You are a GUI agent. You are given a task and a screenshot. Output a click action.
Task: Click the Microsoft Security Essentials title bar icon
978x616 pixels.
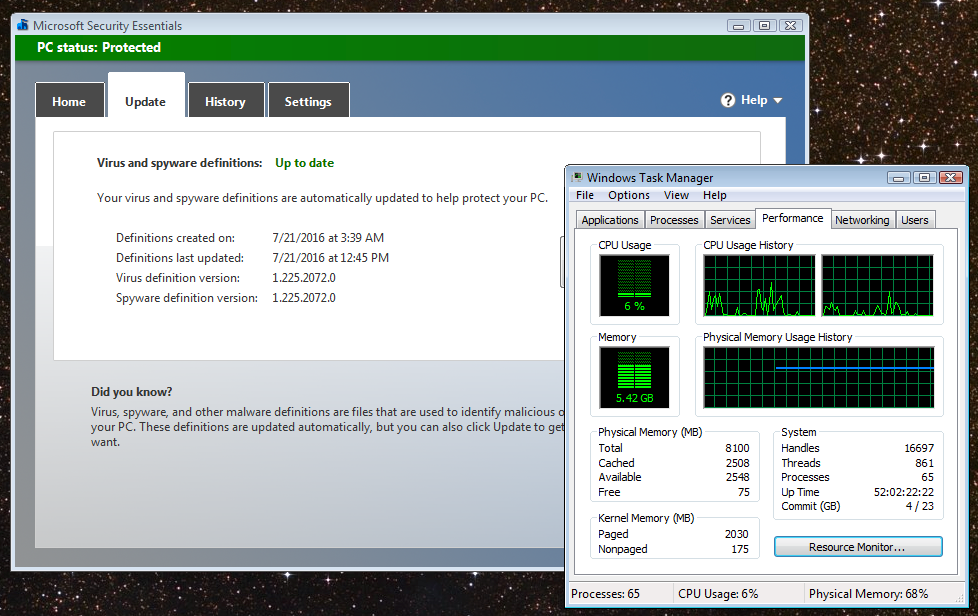23,25
